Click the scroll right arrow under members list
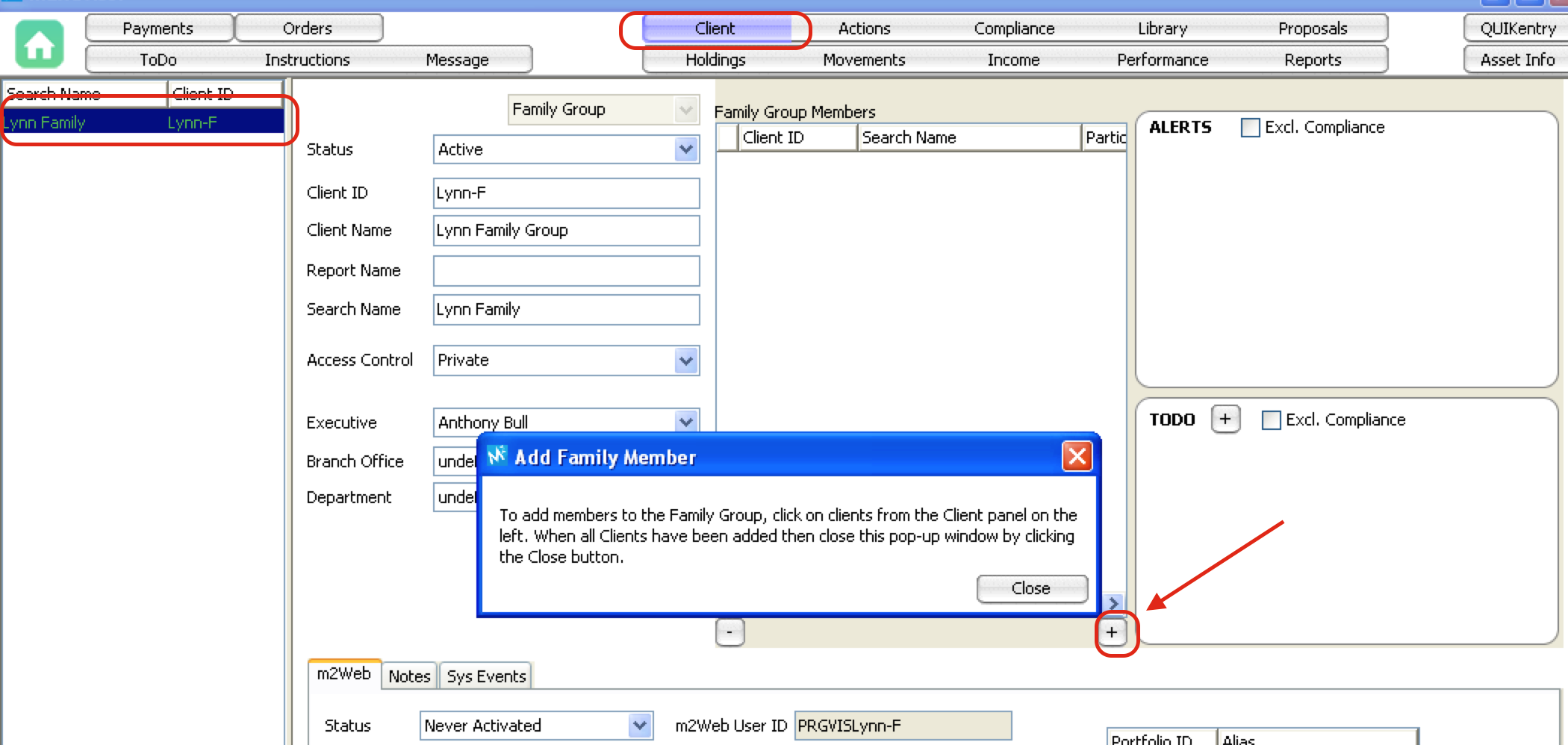This screenshot has width=1568, height=745. (1113, 602)
